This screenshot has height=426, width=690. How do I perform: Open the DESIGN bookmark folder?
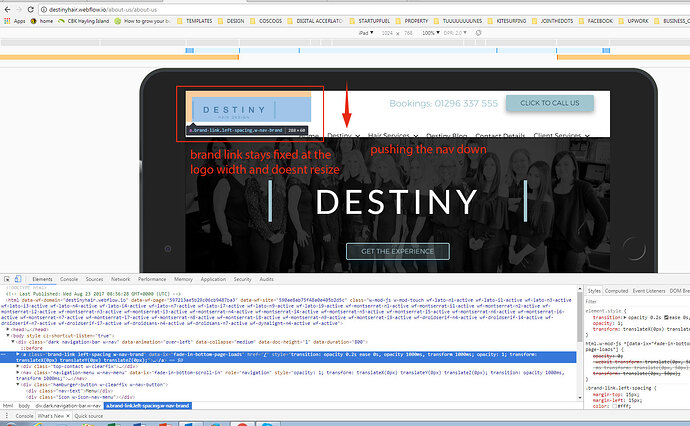pos(231,21)
